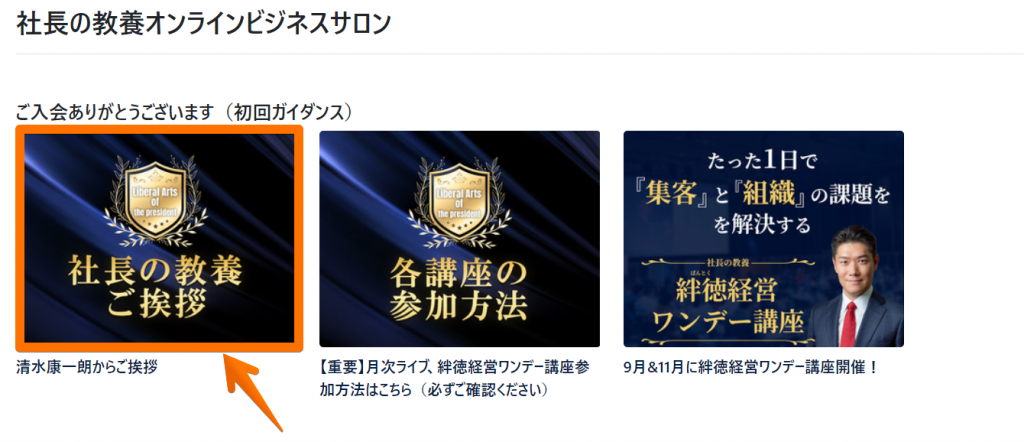Click the page title 社長の教養オンラインビジネスサロン

[x=204, y=24]
